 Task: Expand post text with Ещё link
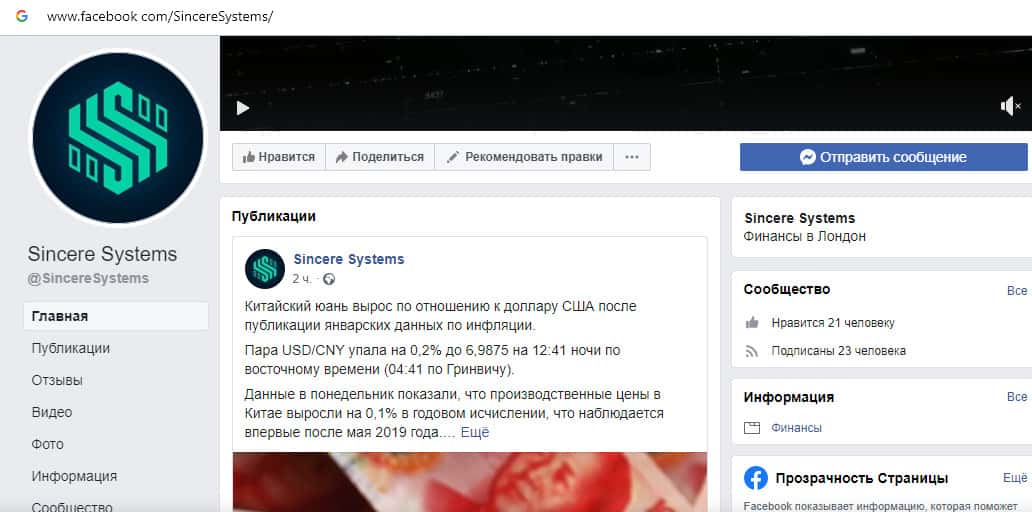click(x=475, y=432)
